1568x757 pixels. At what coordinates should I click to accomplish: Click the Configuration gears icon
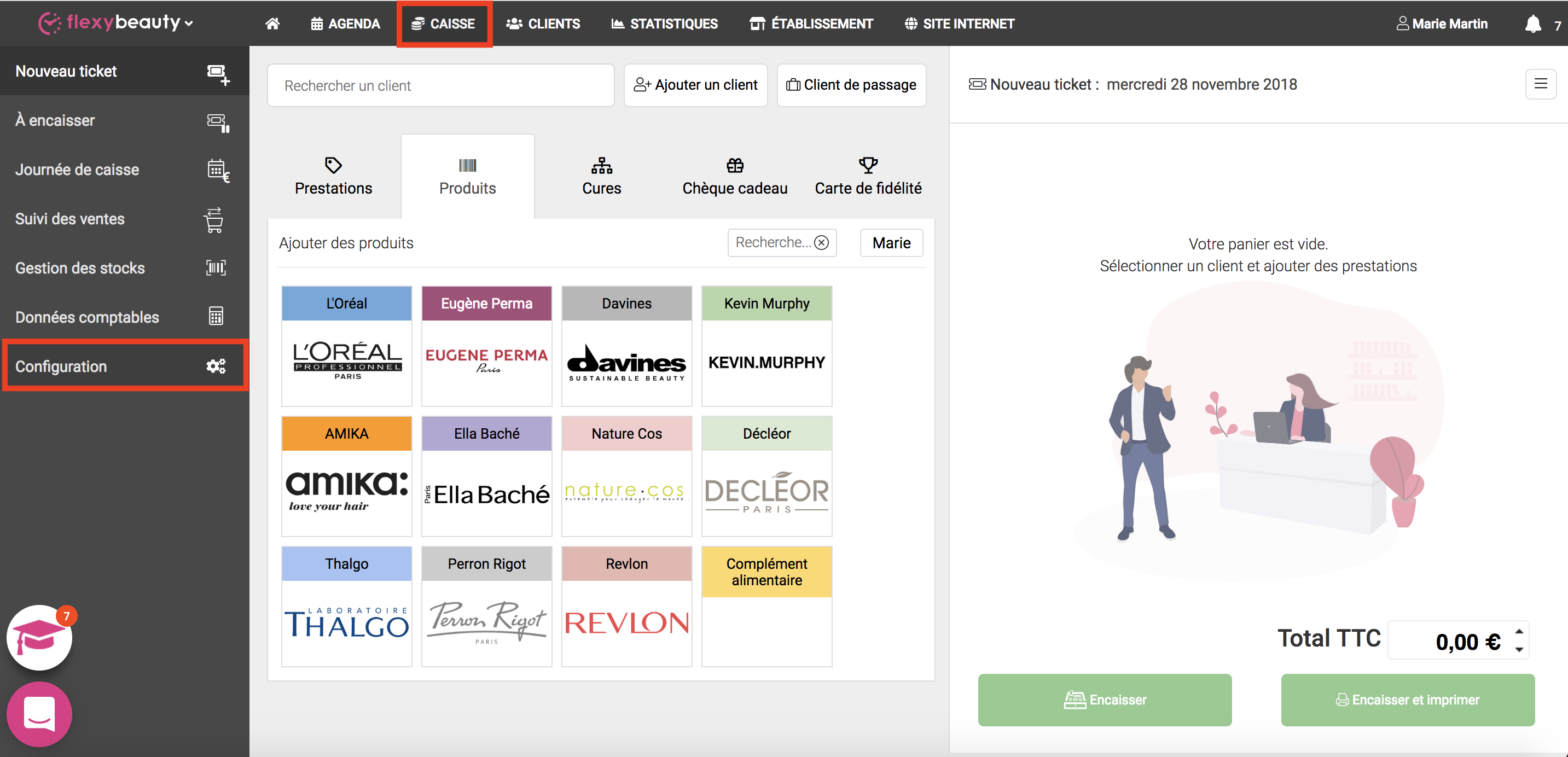tap(216, 366)
